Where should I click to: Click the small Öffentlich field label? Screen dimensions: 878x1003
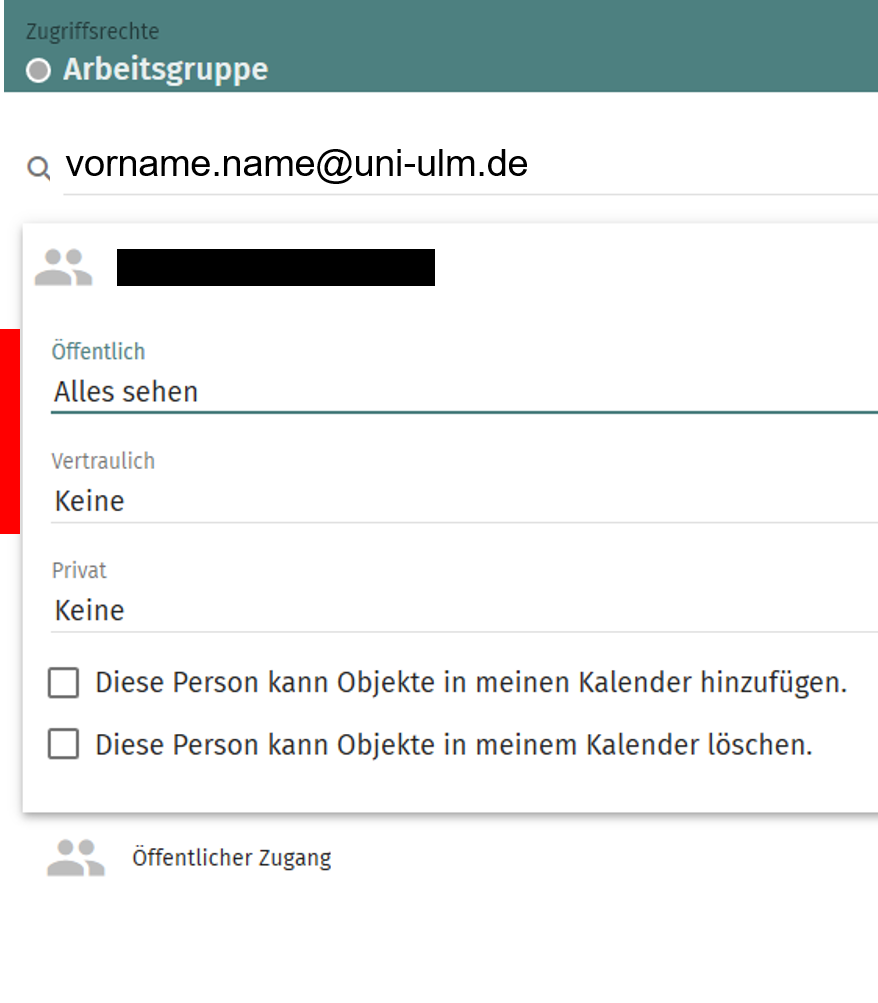pyautogui.click(x=98, y=352)
